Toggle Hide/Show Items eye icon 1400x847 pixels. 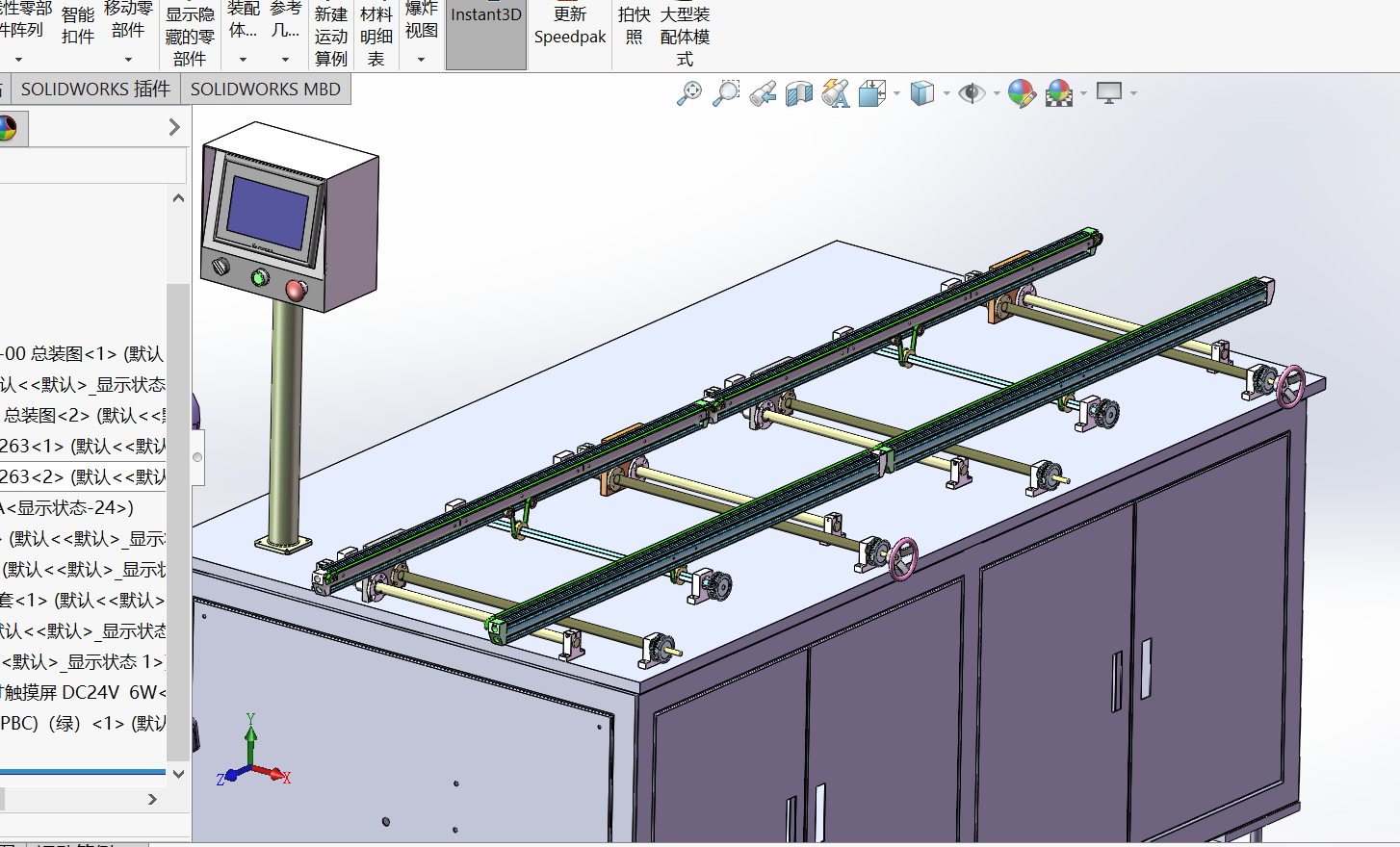(x=972, y=93)
